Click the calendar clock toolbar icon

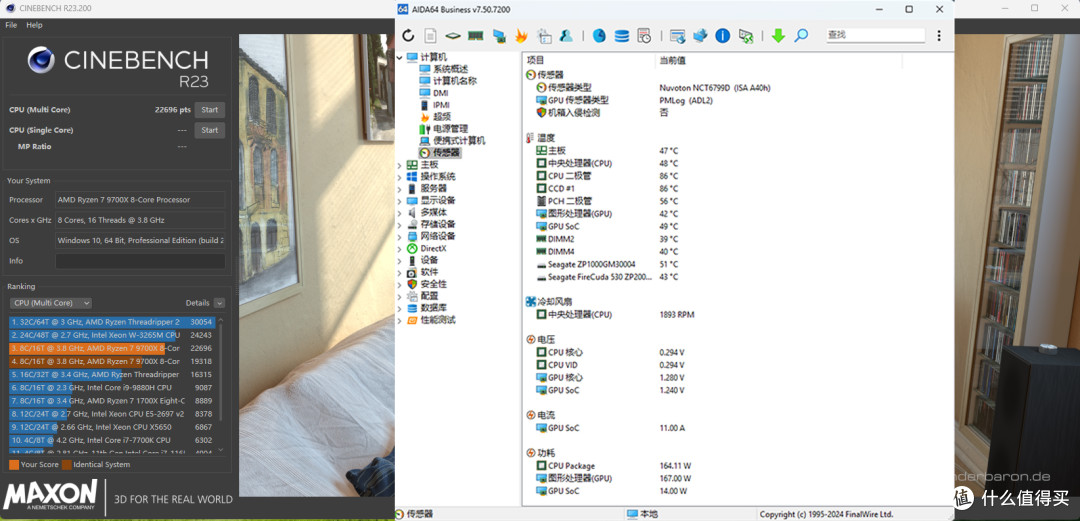[644, 36]
